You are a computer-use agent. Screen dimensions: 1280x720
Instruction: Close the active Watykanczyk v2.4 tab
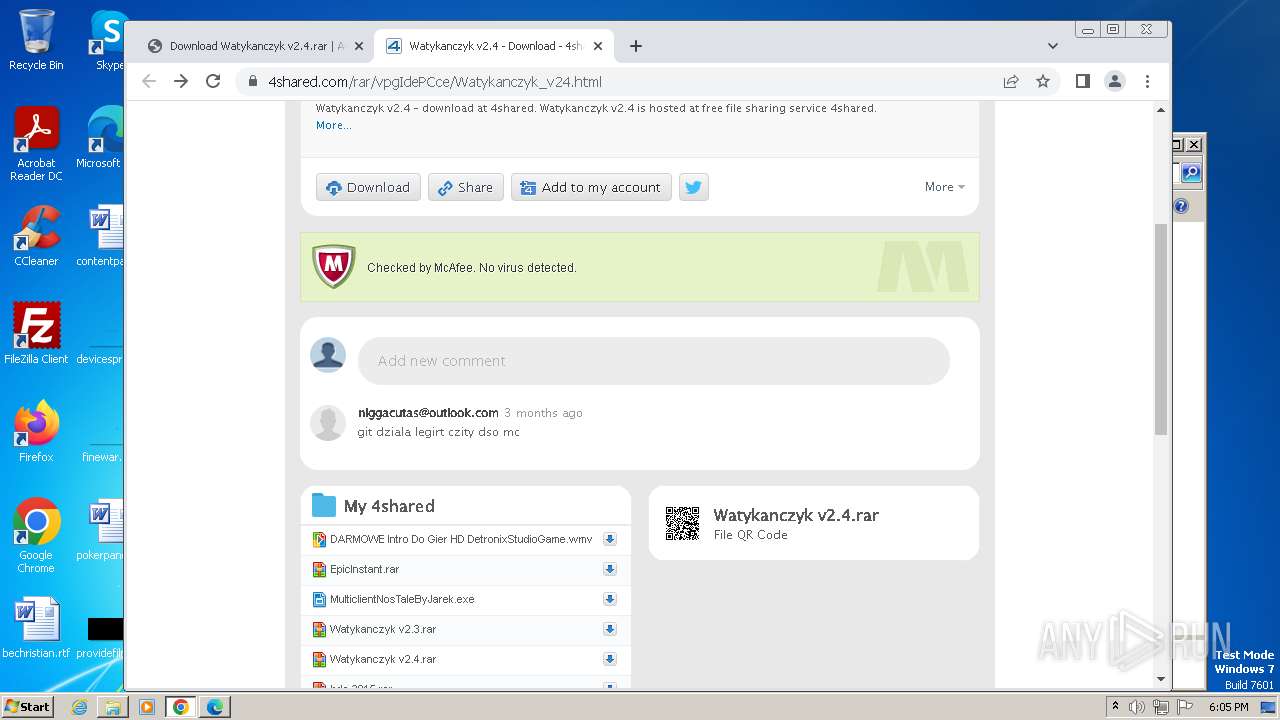[x=598, y=46]
